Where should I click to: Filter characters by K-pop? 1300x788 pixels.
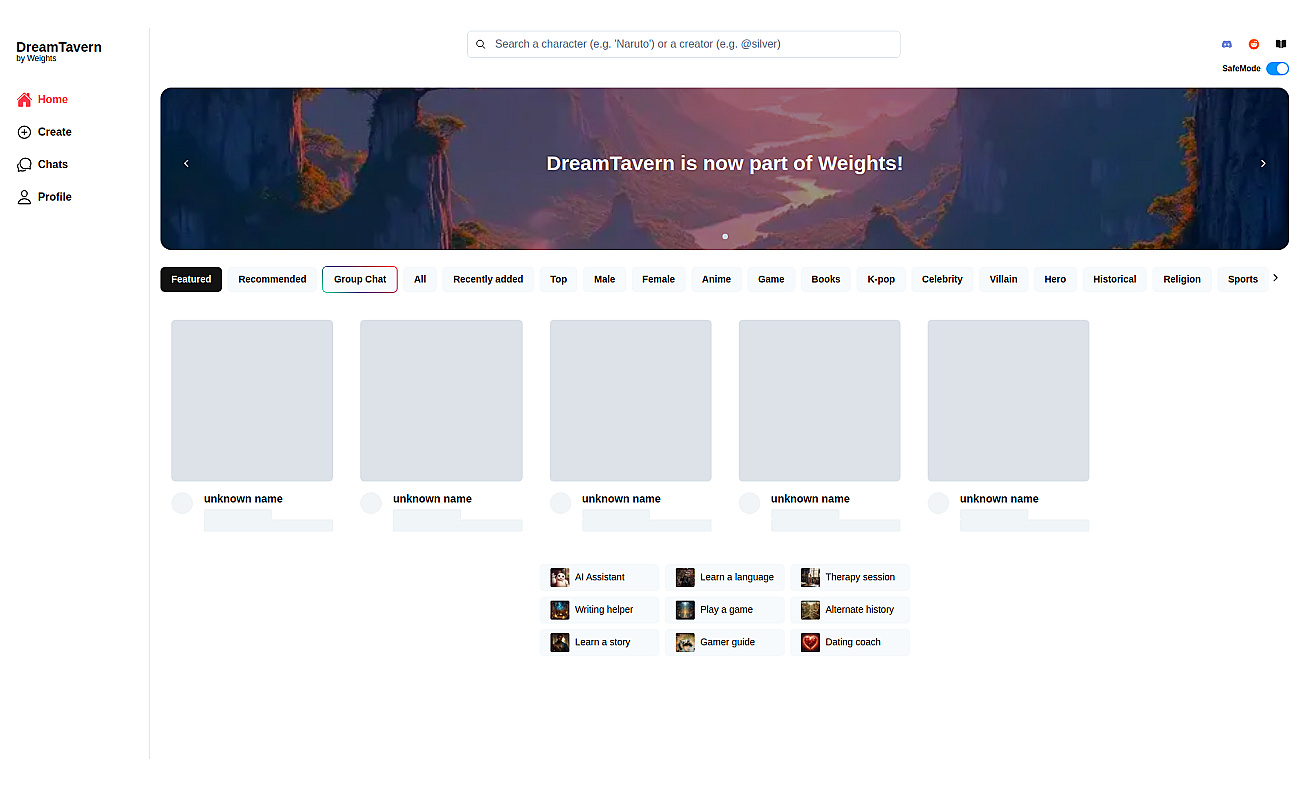pos(881,280)
